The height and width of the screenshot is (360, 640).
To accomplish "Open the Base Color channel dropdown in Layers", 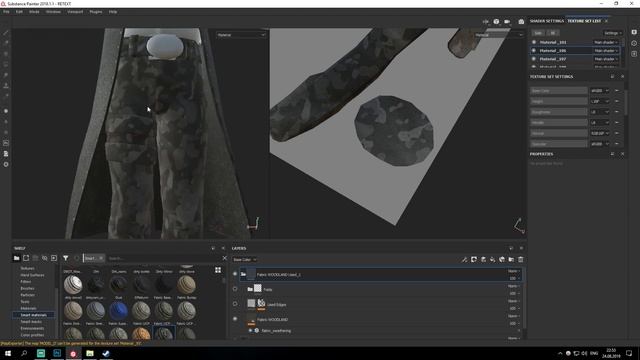I will pos(244,260).
